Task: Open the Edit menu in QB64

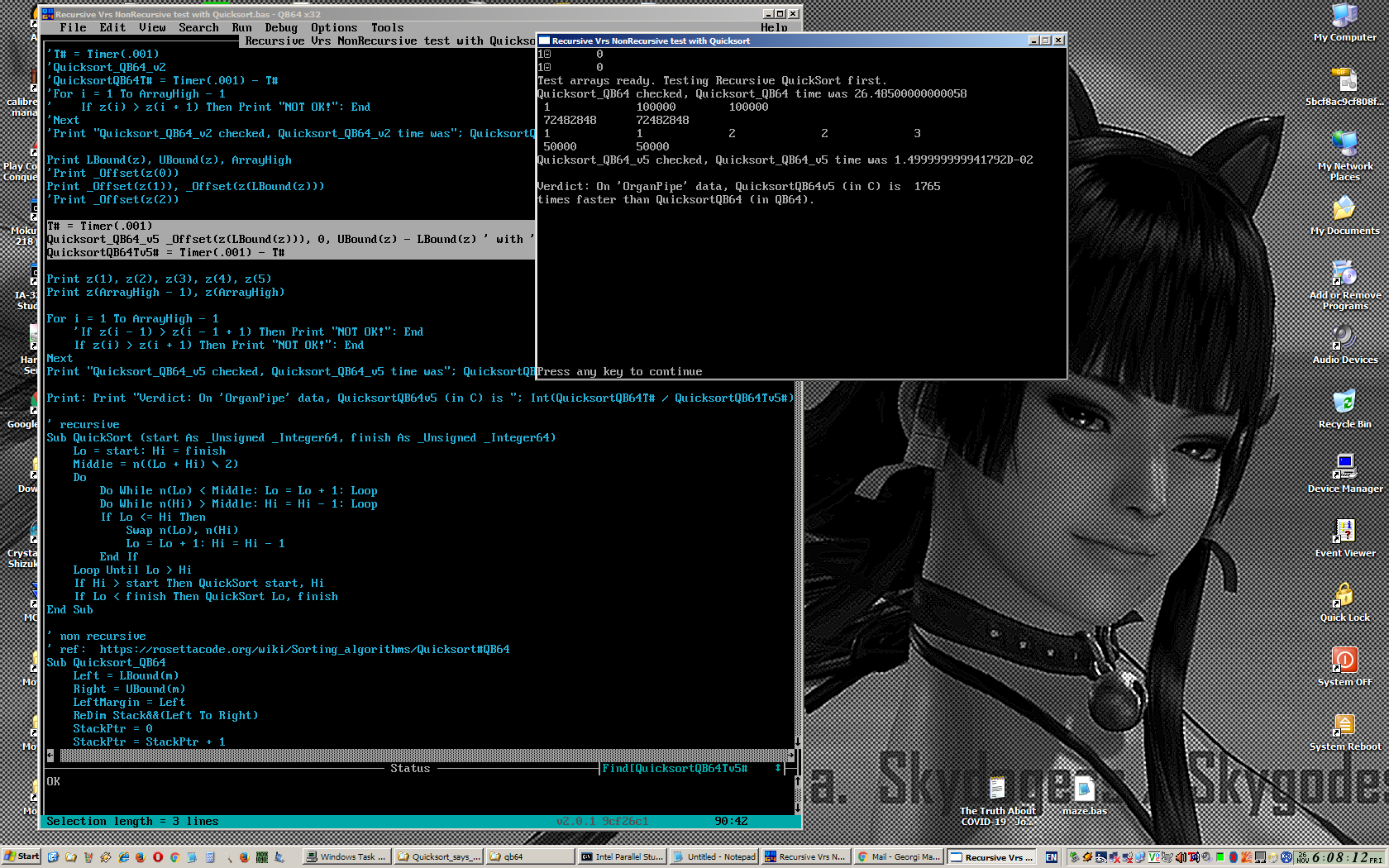Action: click(112, 27)
